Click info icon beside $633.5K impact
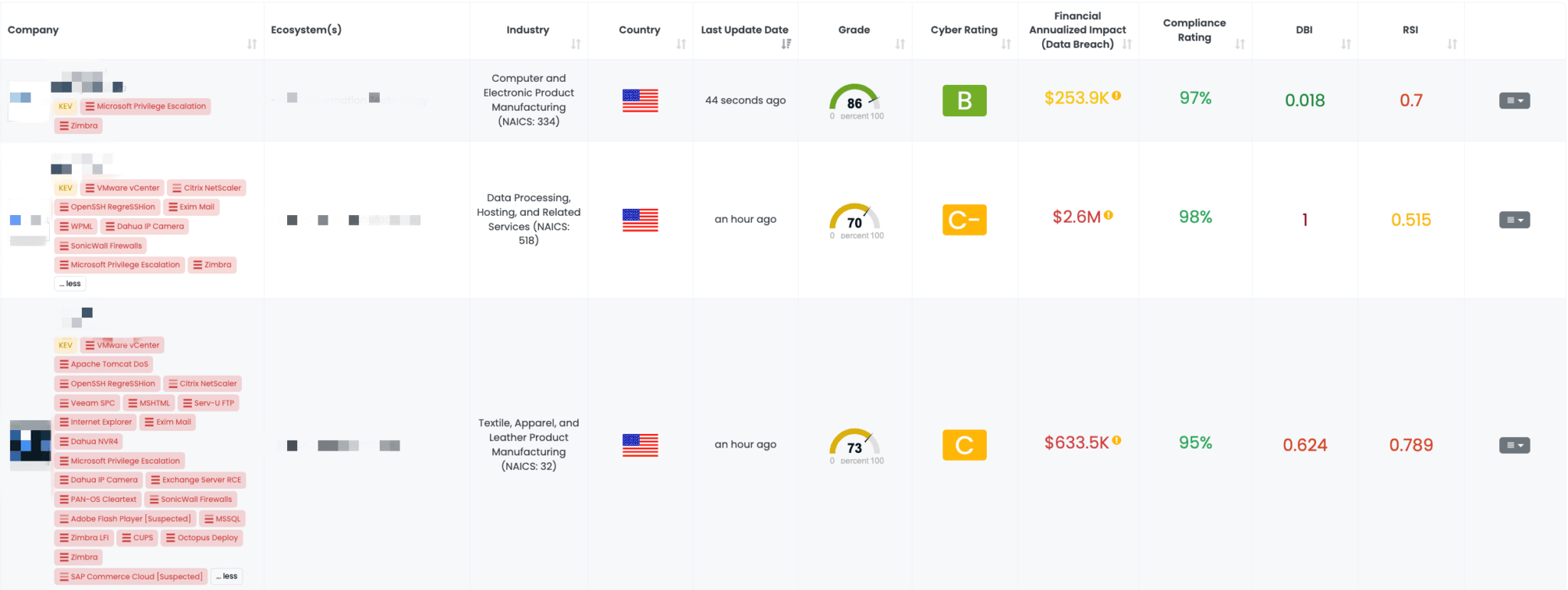The width and height of the screenshot is (1568, 590). [1117, 441]
